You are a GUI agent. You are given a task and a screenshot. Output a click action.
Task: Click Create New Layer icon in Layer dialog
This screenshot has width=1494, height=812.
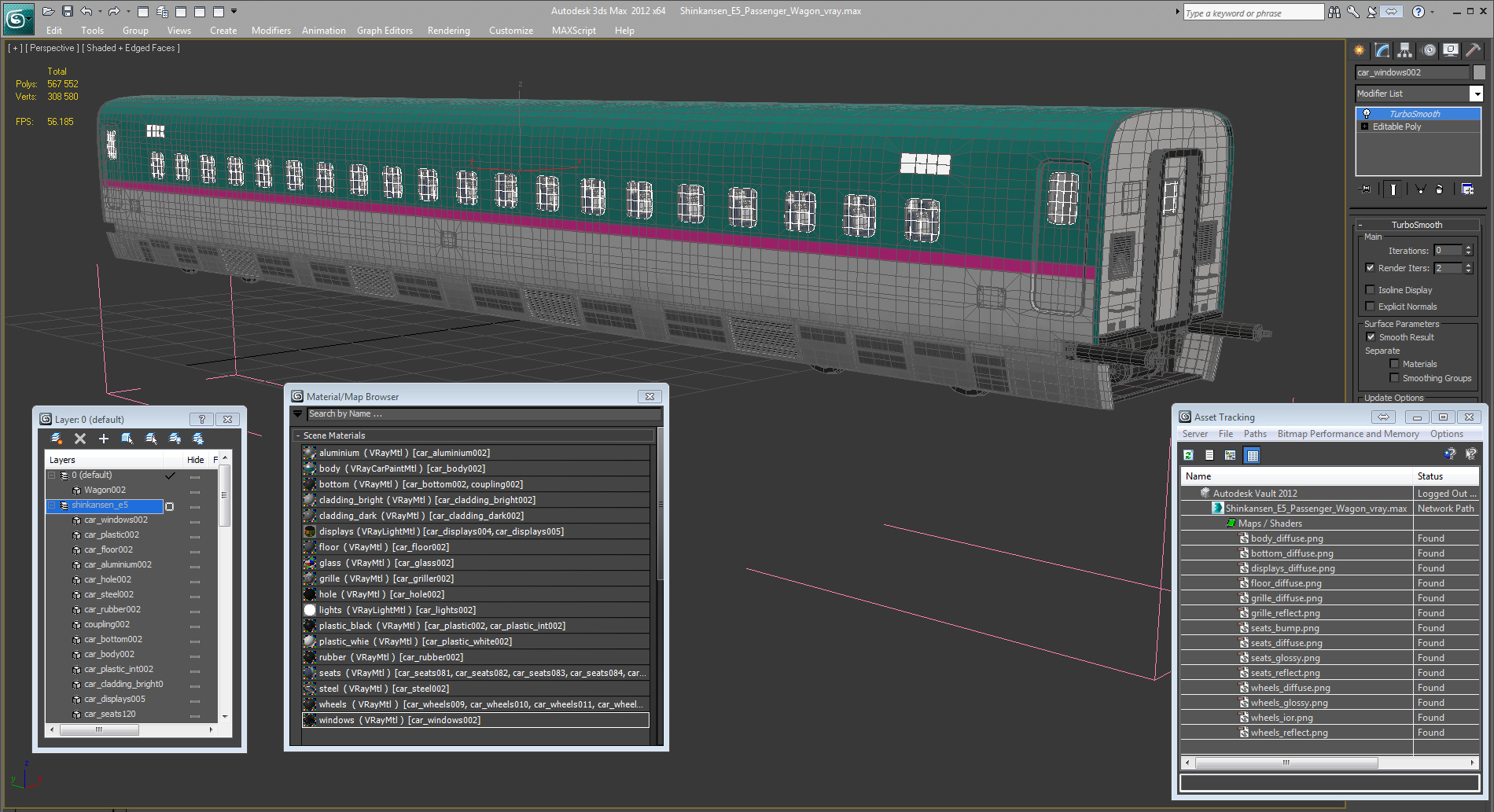[x=57, y=439]
